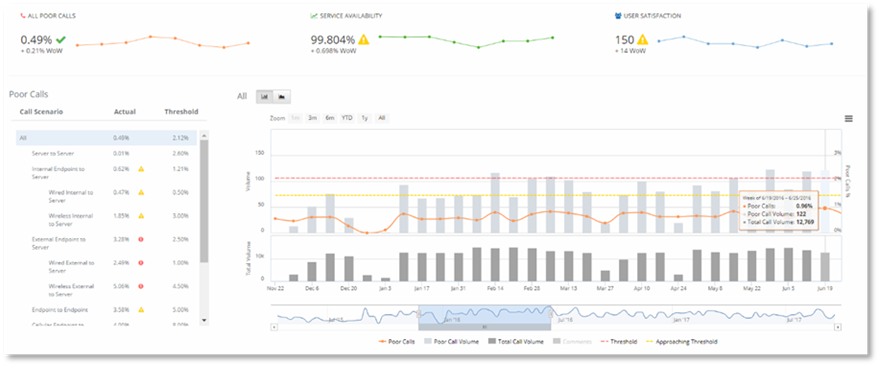Click the navigator right range handle

click(x=550, y=314)
